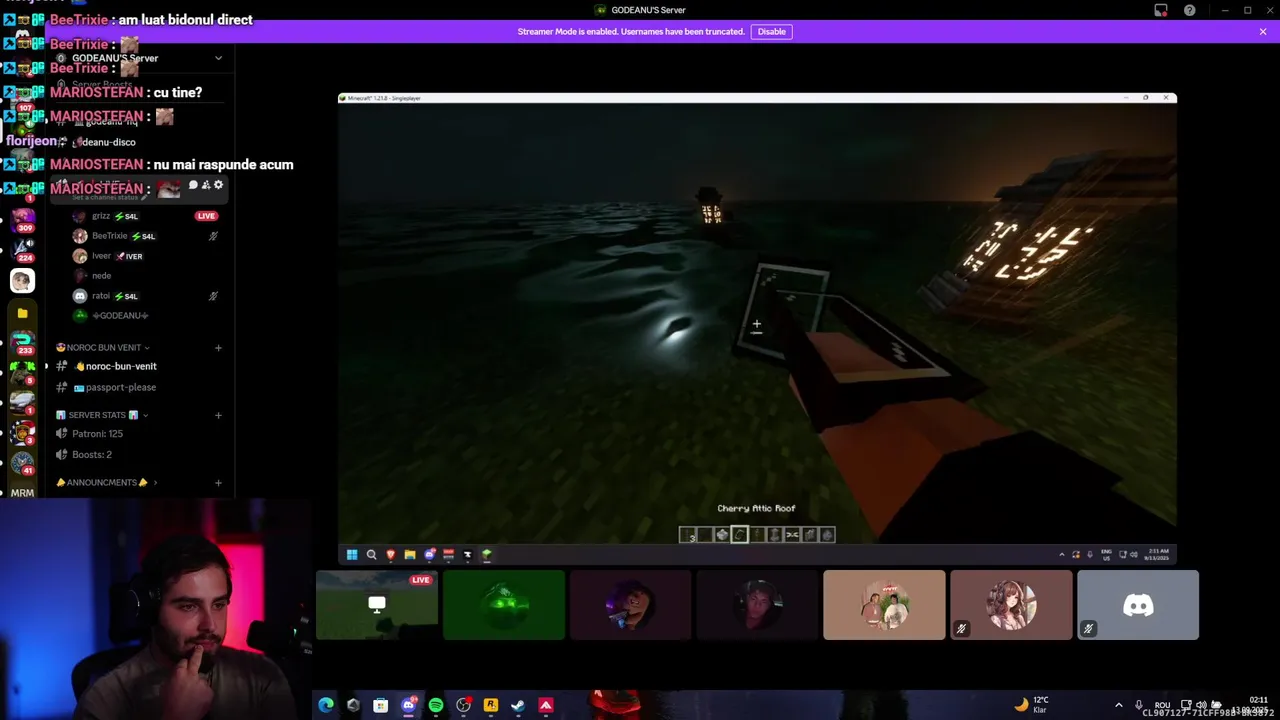Create channel in SERVER STATS category
Screen dimensions: 1280x720
point(218,415)
